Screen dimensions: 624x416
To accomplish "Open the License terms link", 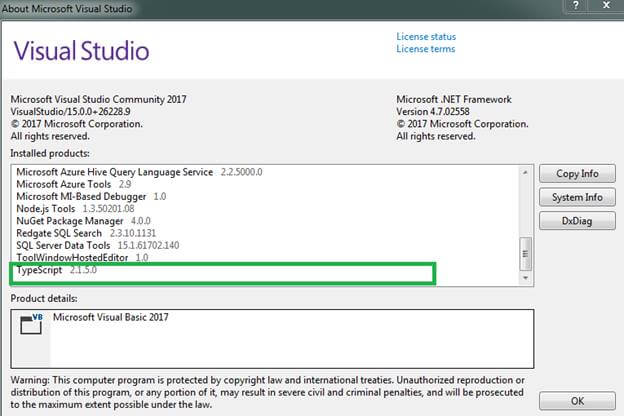I will (425, 49).
